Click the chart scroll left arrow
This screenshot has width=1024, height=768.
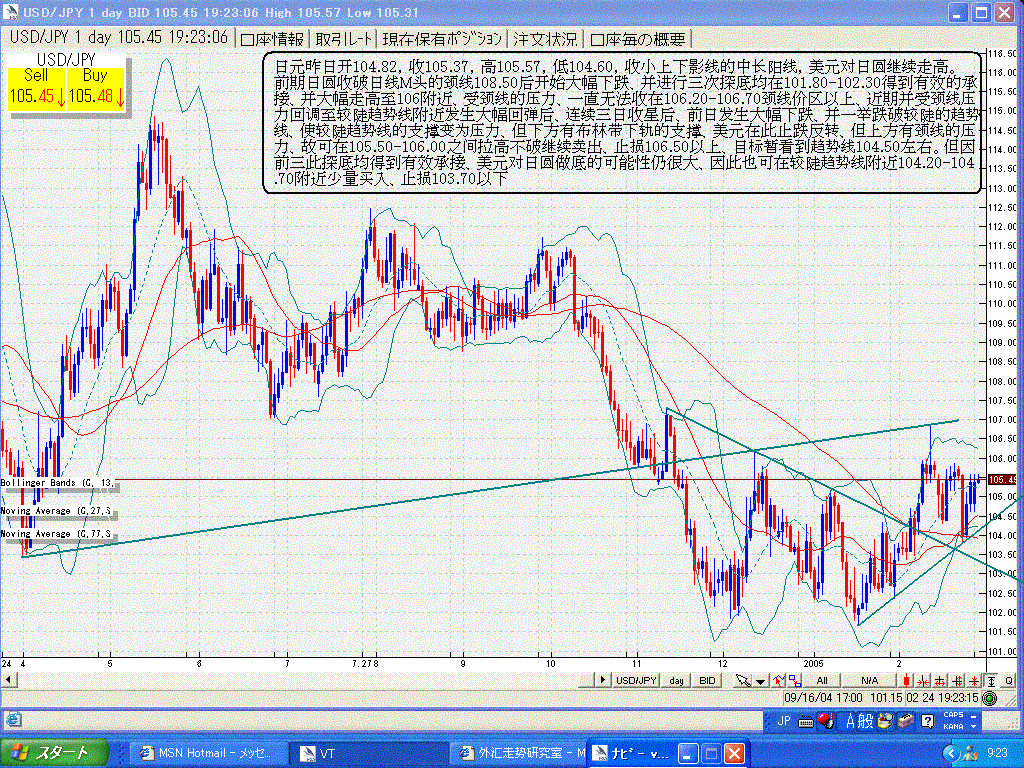point(9,680)
